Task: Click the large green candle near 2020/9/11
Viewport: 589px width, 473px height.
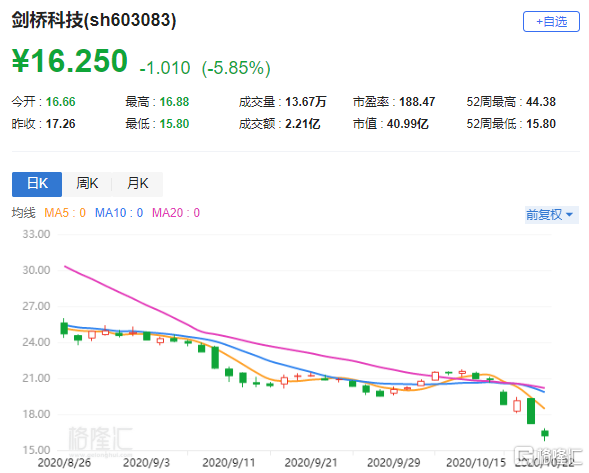Action: [x=215, y=357]
